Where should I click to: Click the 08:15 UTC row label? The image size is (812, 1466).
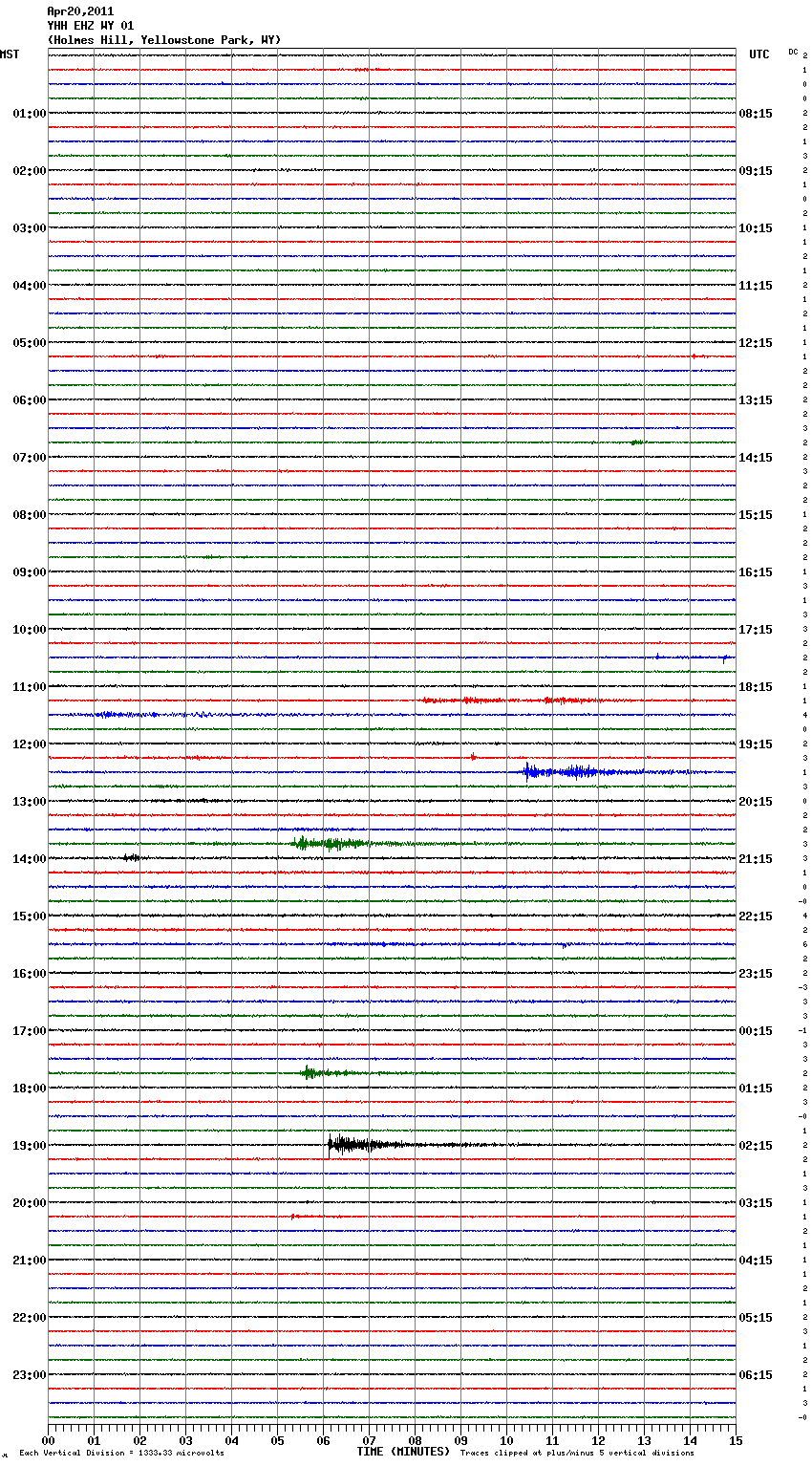[x=756, y=114]
